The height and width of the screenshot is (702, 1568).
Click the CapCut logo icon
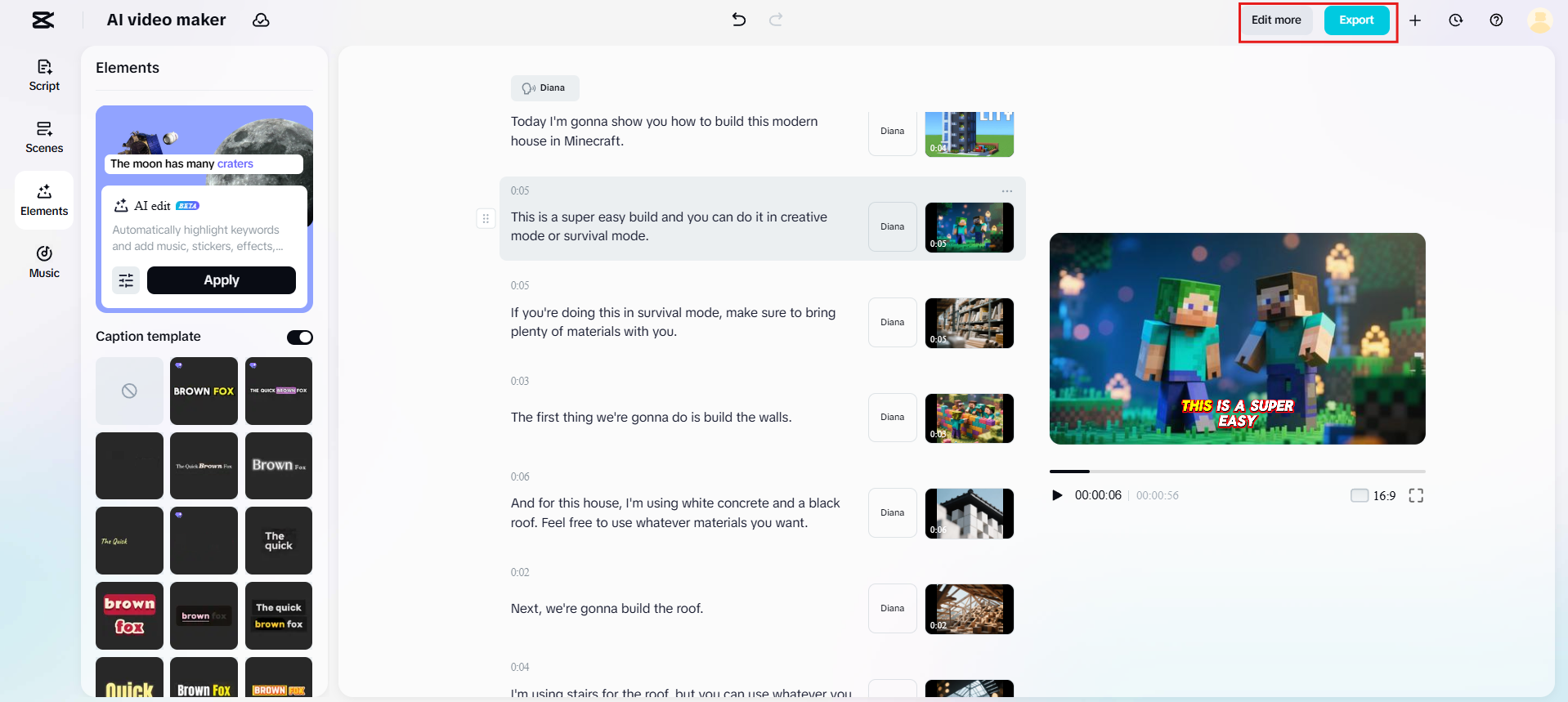43,20
